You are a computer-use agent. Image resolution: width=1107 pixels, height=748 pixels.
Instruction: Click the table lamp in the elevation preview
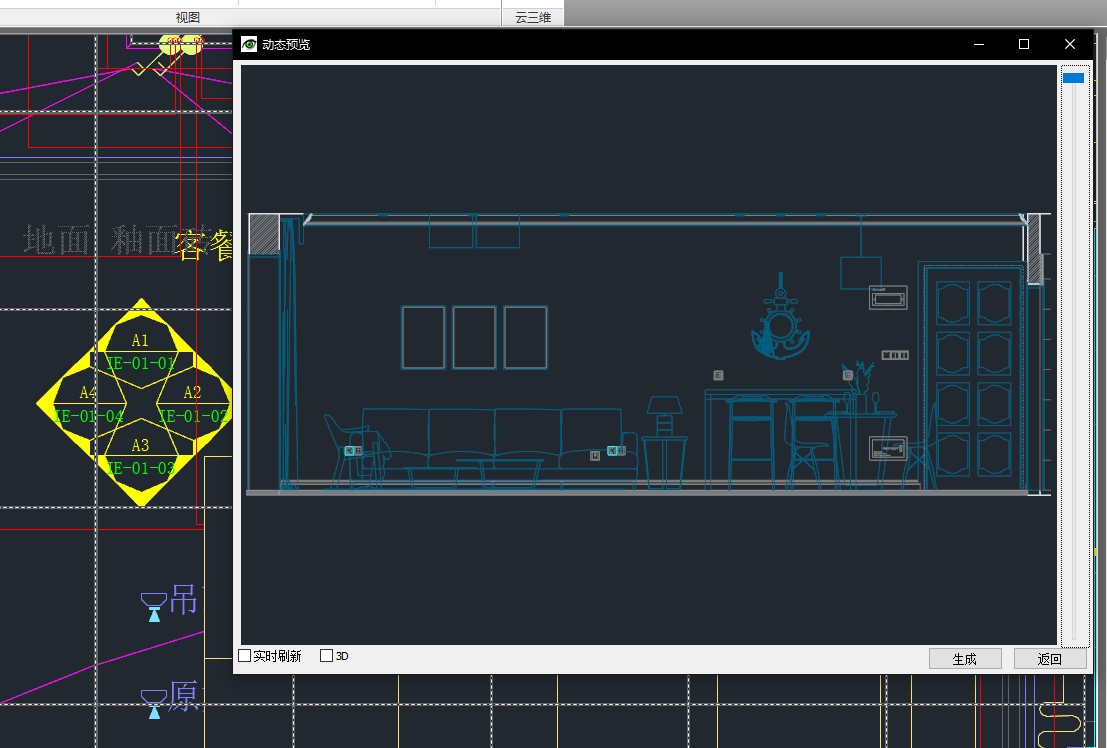pos(665,416)
